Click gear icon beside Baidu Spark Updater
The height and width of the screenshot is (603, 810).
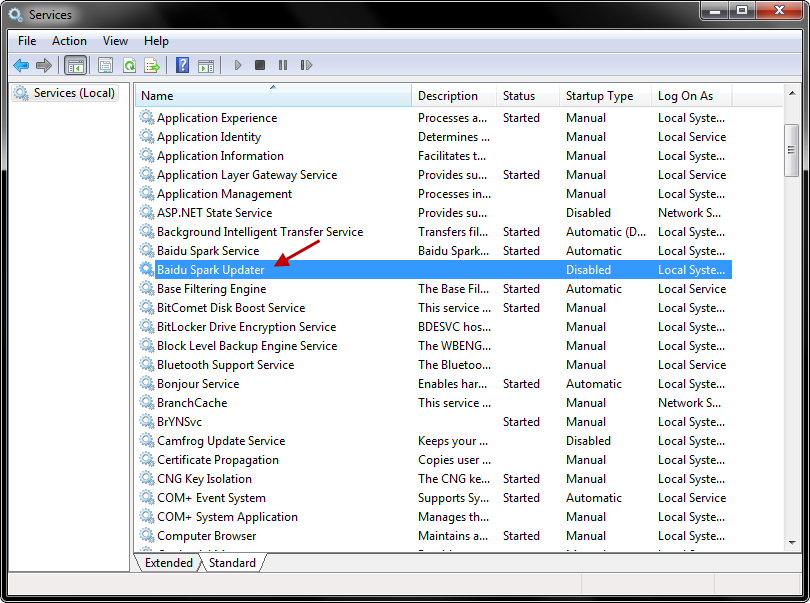pos(147,269)
